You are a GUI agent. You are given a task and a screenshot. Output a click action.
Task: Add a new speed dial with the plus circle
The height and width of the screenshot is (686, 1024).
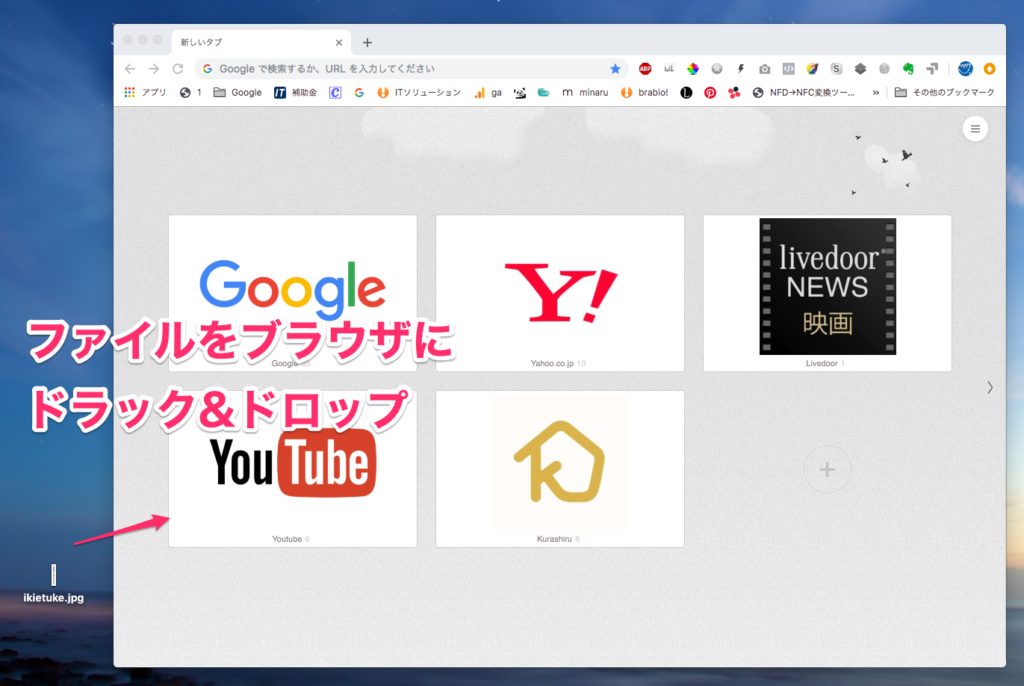827,469
